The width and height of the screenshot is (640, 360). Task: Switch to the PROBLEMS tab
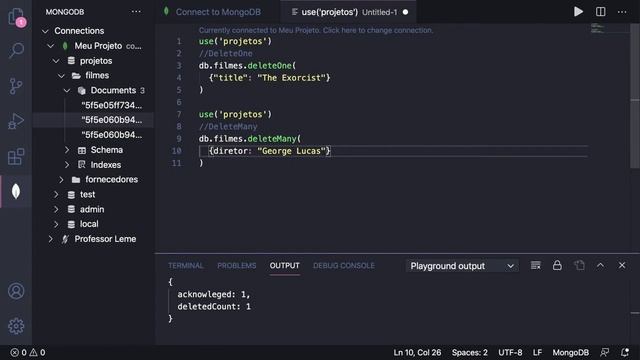click(237, 266)
